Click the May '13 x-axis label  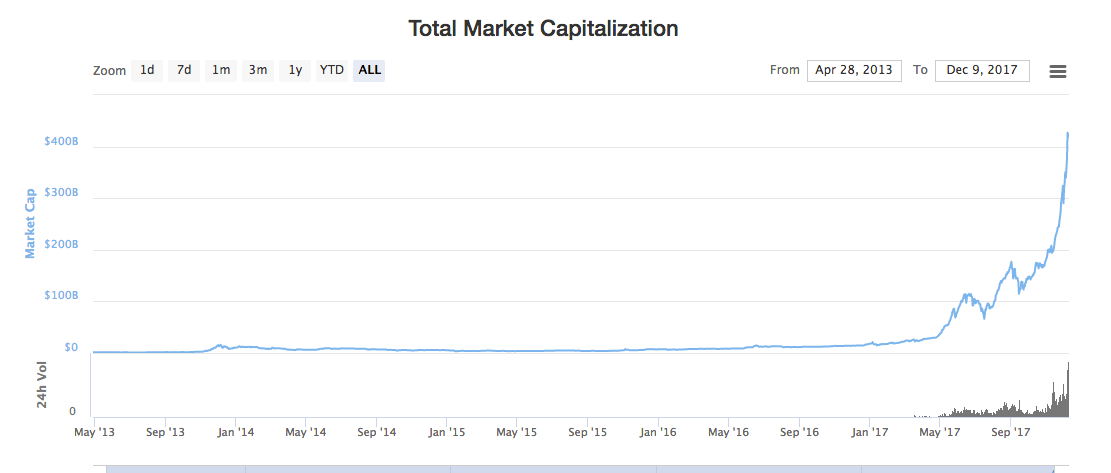pos(95,432)
